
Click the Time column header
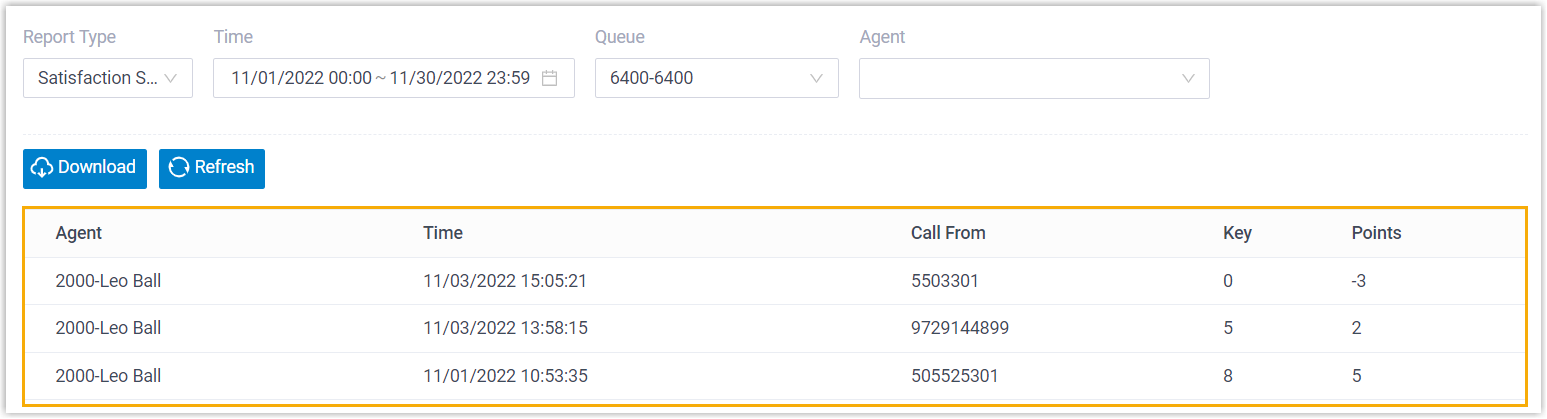pyautogui.click(x=443, y=233)
